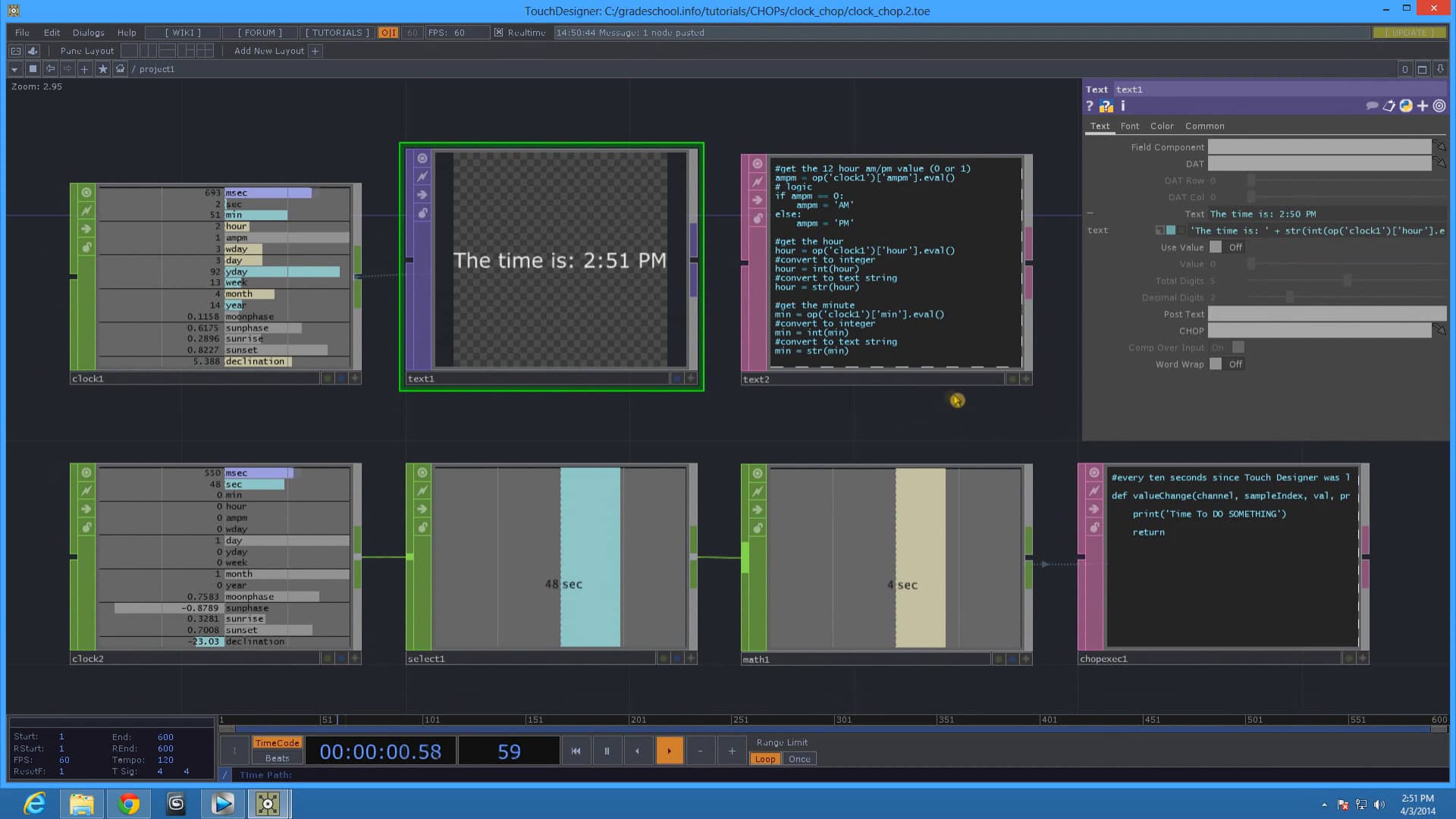Switch to the Font tab

(1129, 126)
